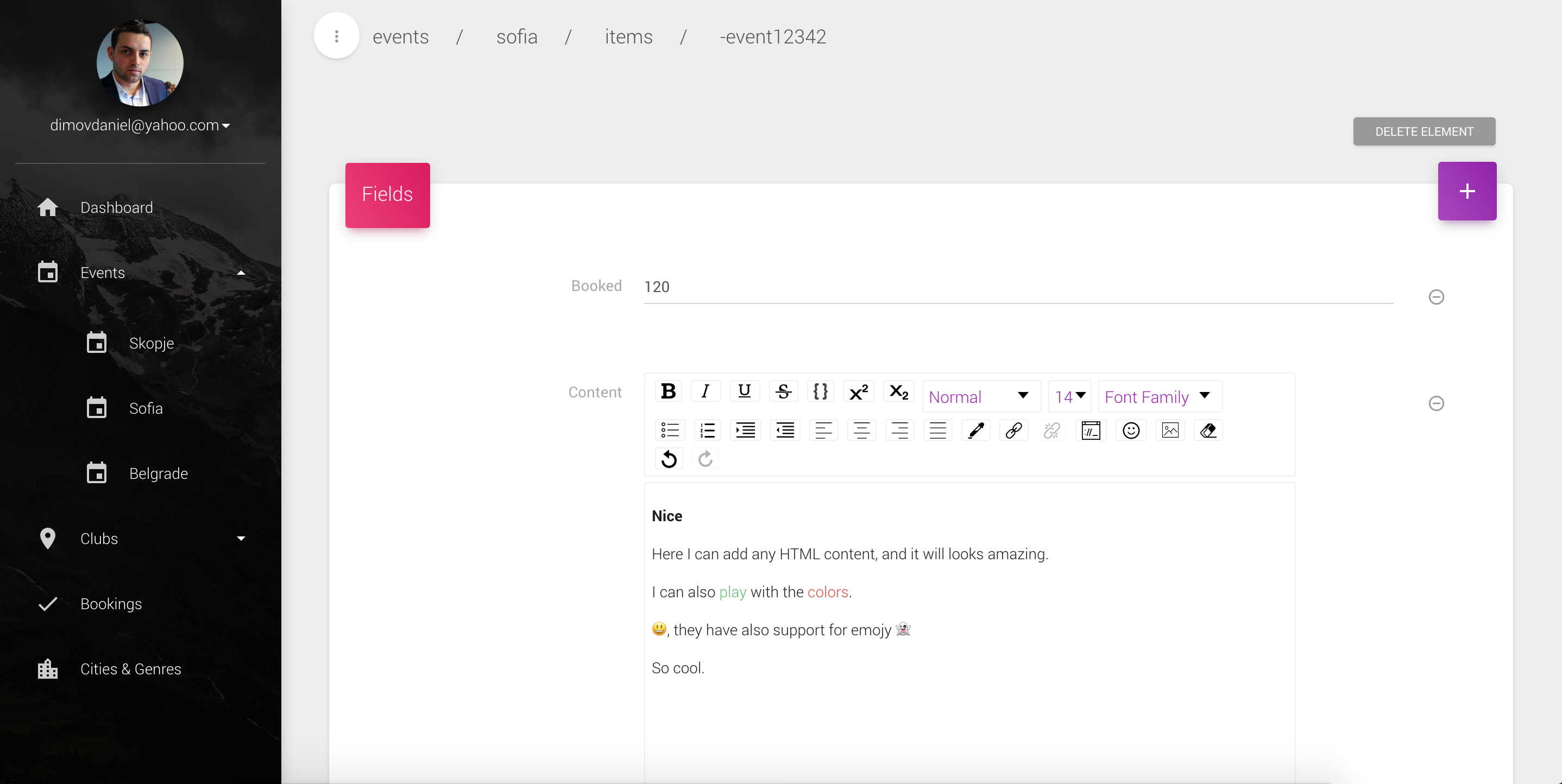Toggle strikethrough formatting

point(783,391)
